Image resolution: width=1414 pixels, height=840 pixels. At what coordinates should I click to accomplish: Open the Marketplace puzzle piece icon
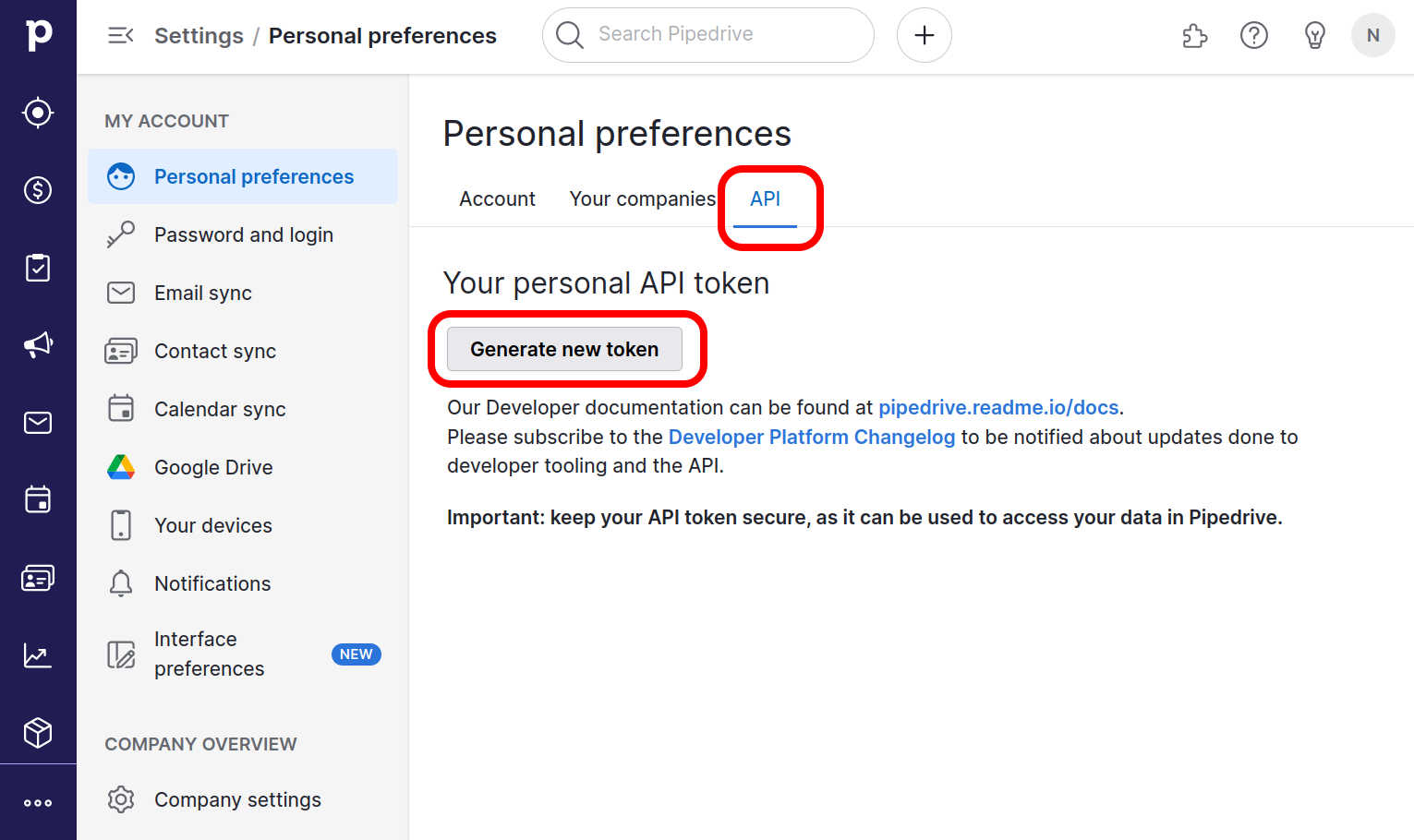click(x=1195, y=36)
